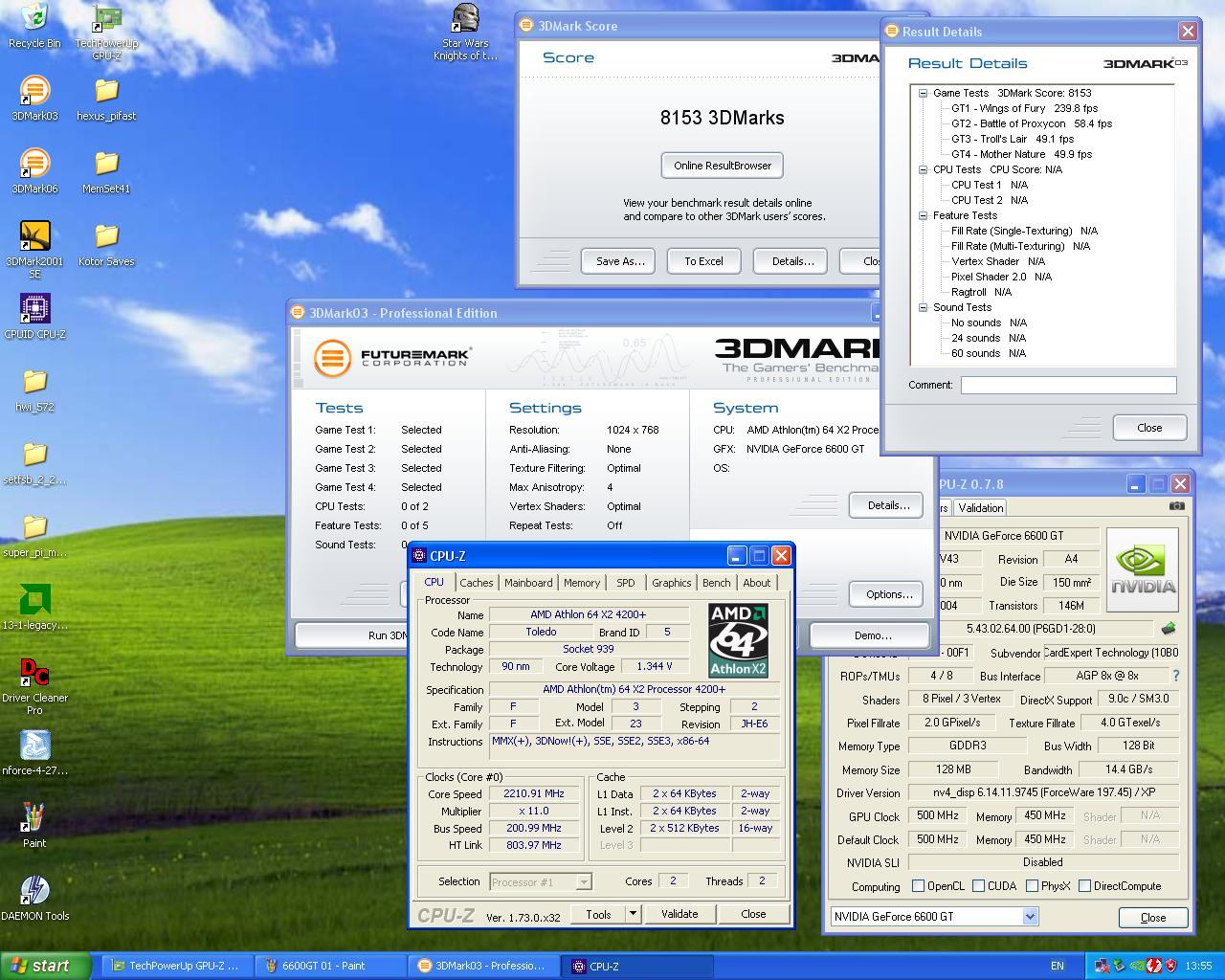
Task: Enable the OpenCL checkbox
Action: (919, 886)
